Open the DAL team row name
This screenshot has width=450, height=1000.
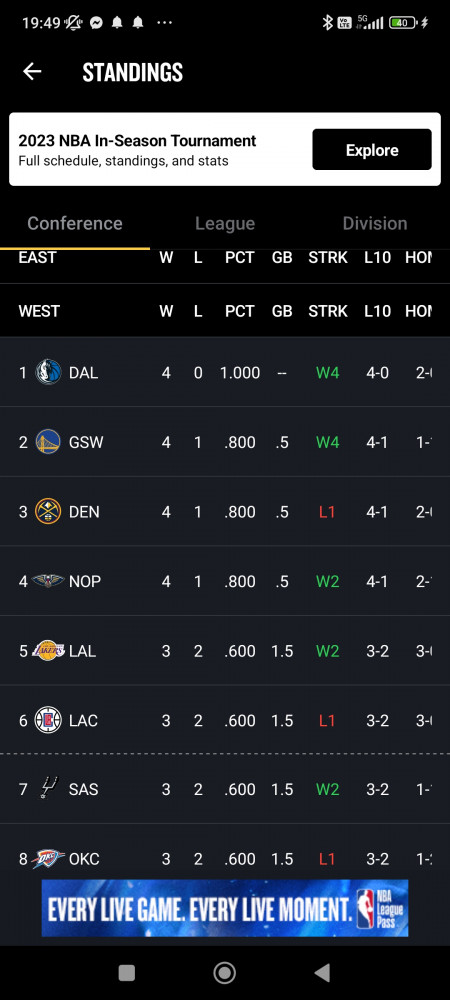tap(83, 372)
